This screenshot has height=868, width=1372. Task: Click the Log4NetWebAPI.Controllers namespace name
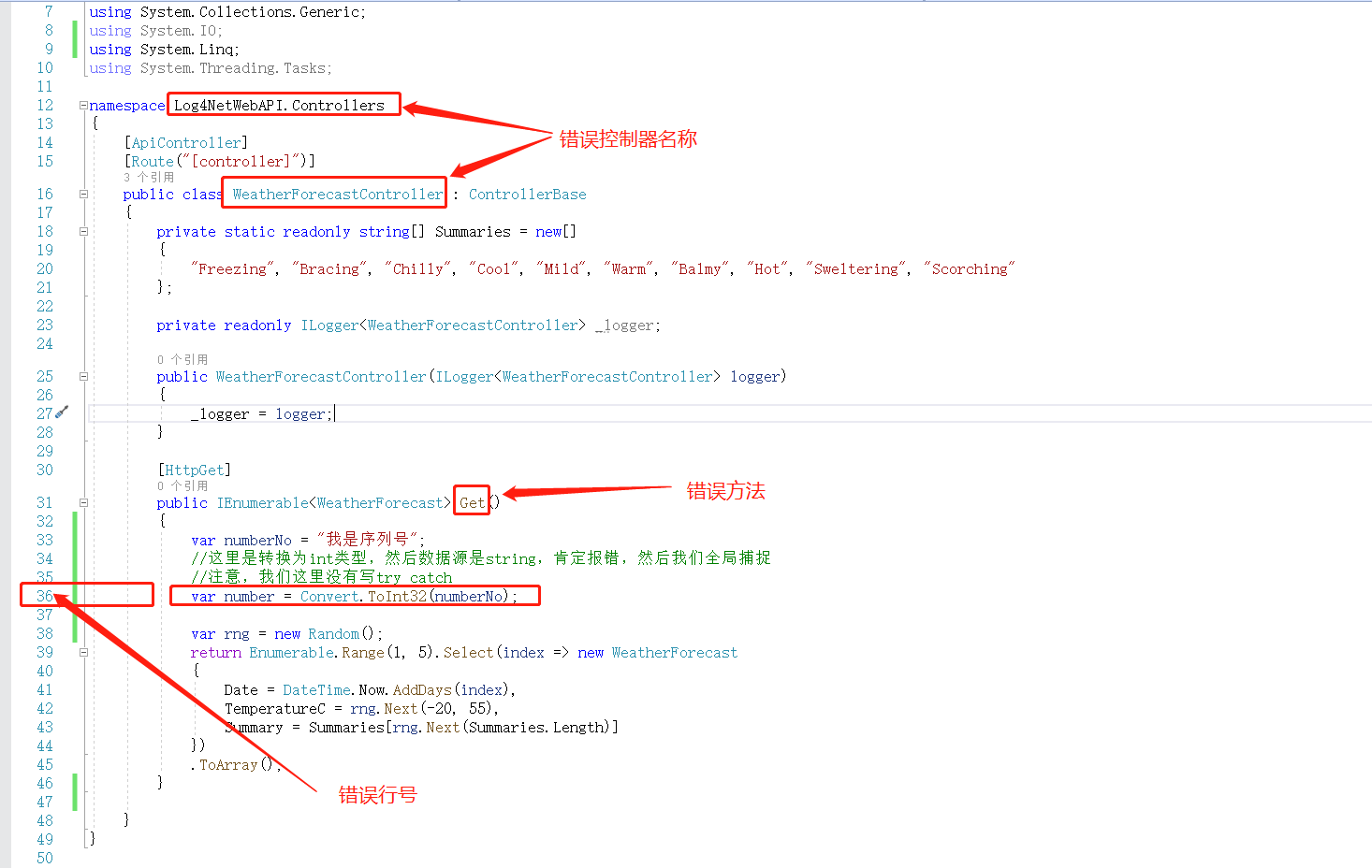click(x=279, y=106)
